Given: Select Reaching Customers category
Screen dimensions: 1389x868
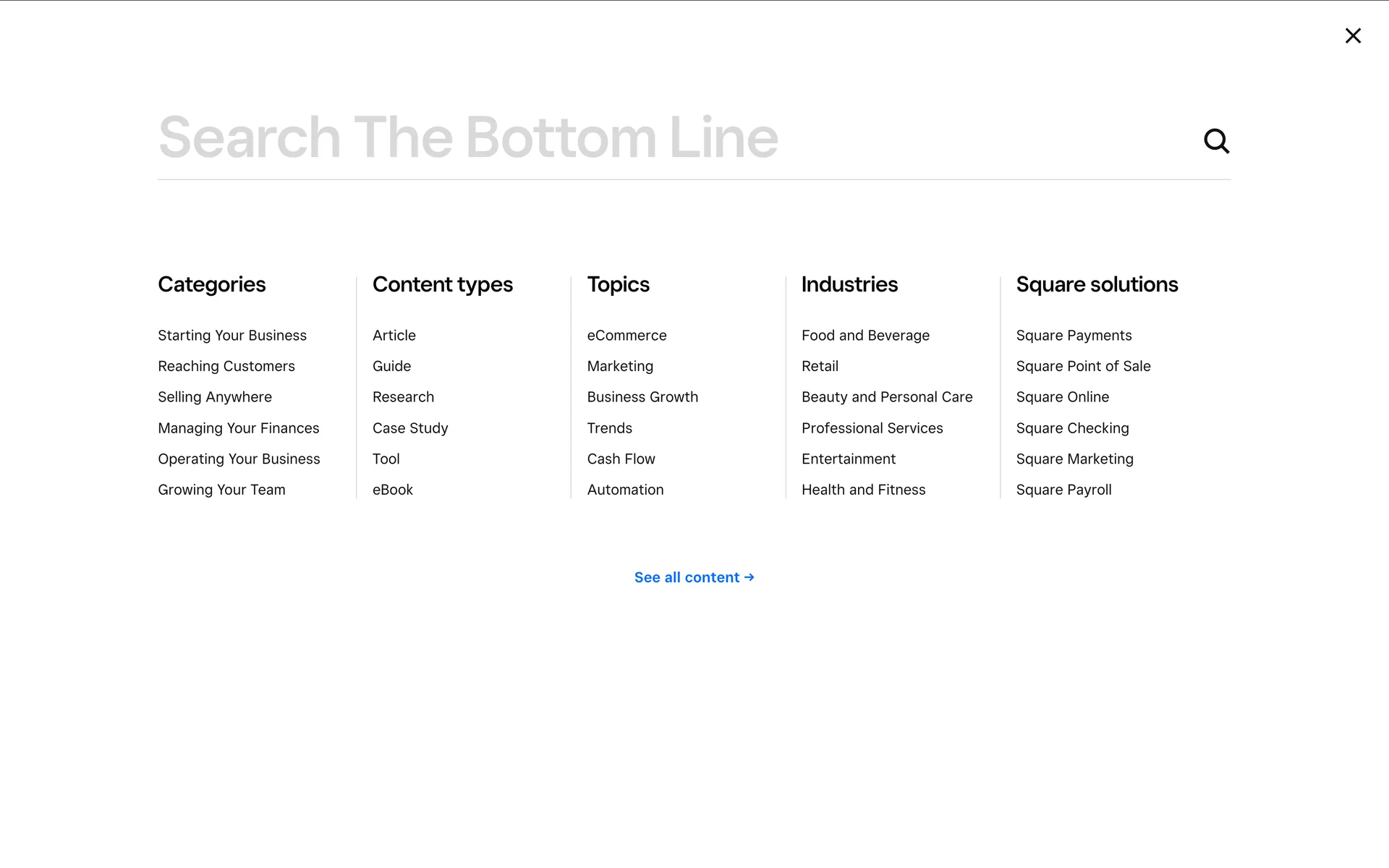Looking at the screenshot, I should coord(226,367).
